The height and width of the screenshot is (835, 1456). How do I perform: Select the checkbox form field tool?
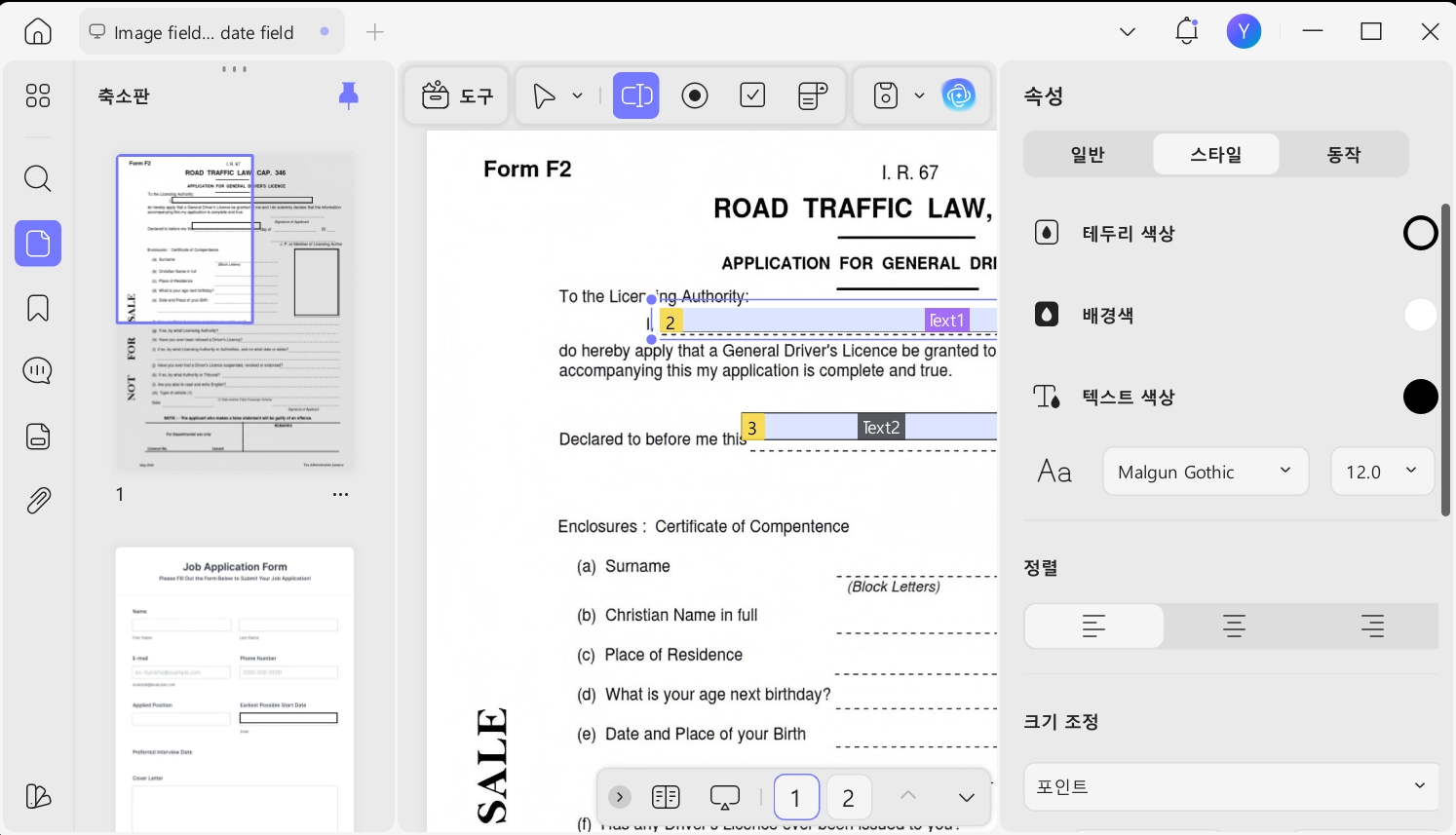752,95
